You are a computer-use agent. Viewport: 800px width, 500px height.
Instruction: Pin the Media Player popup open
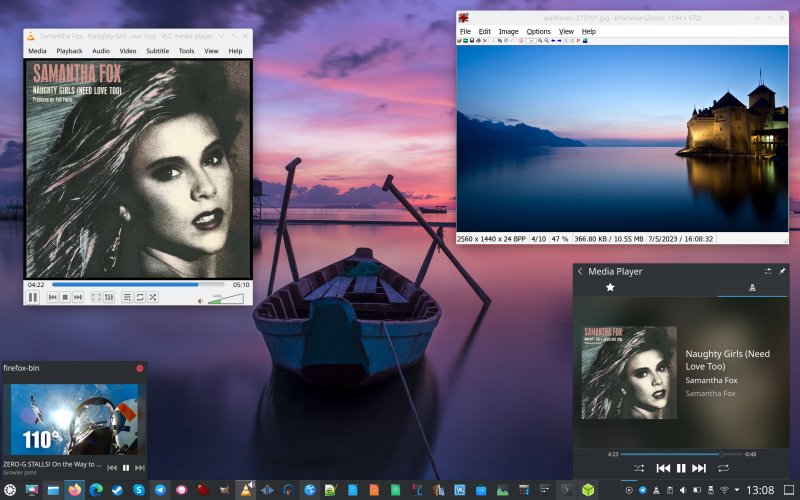pyautogui.click(x=782, y=271)
